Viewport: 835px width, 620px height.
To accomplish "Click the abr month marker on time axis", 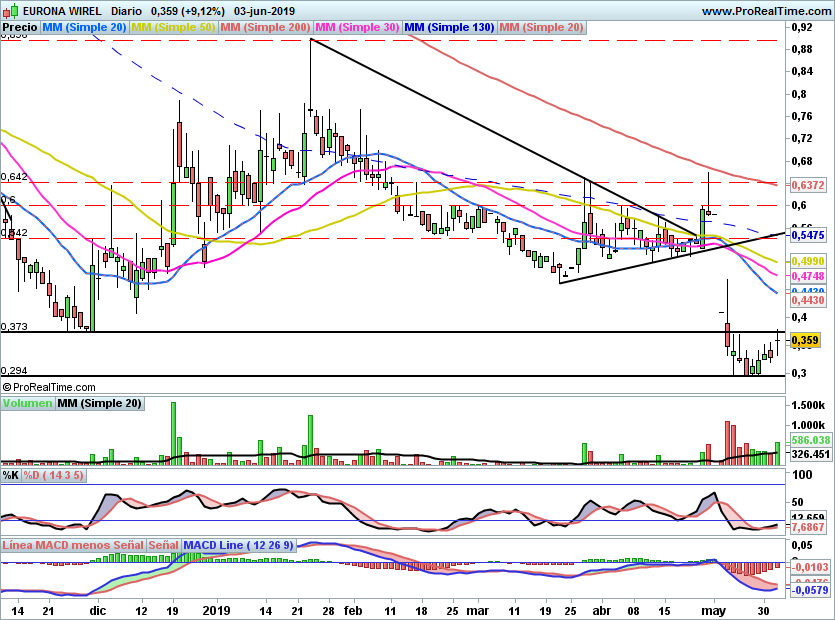I will pyautogui.click(x=602, y=611).
